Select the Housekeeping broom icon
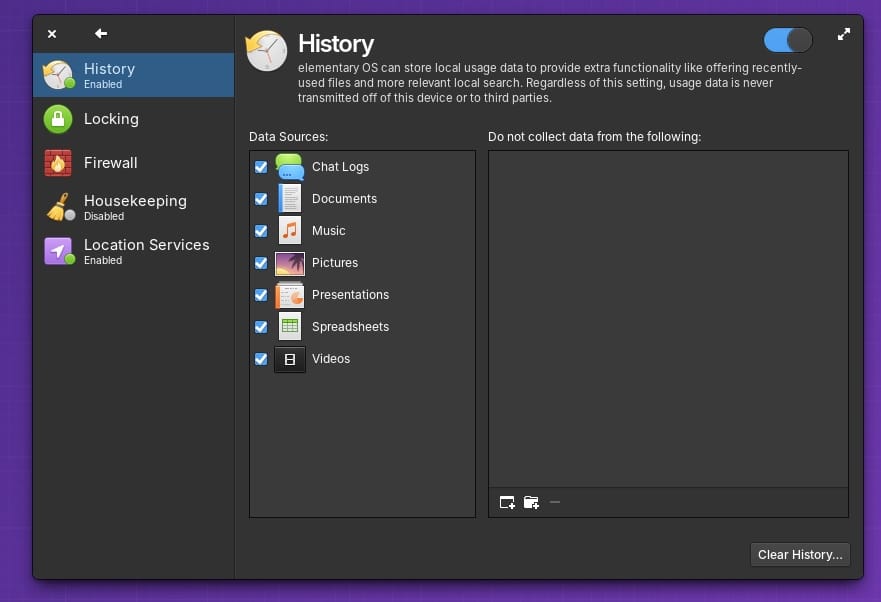The height and width of the screenshot is (602, 881). point(57,207)
